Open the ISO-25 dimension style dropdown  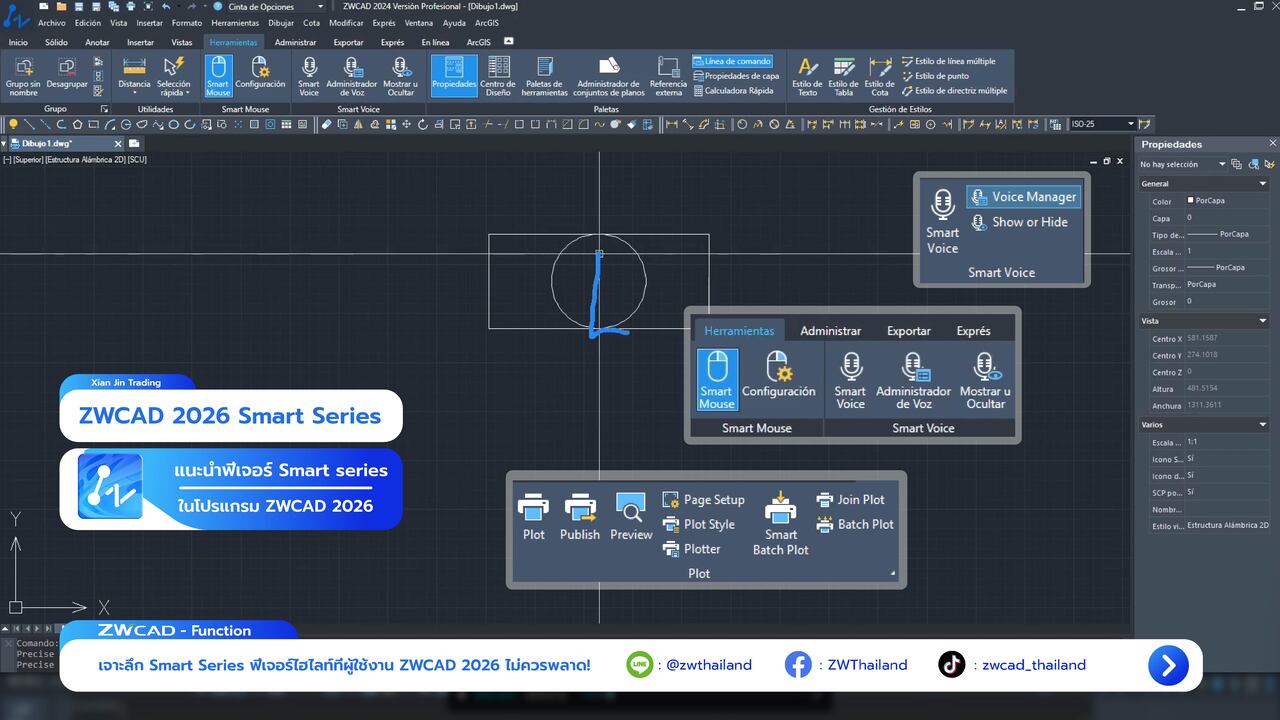[x=1131, y=124]
